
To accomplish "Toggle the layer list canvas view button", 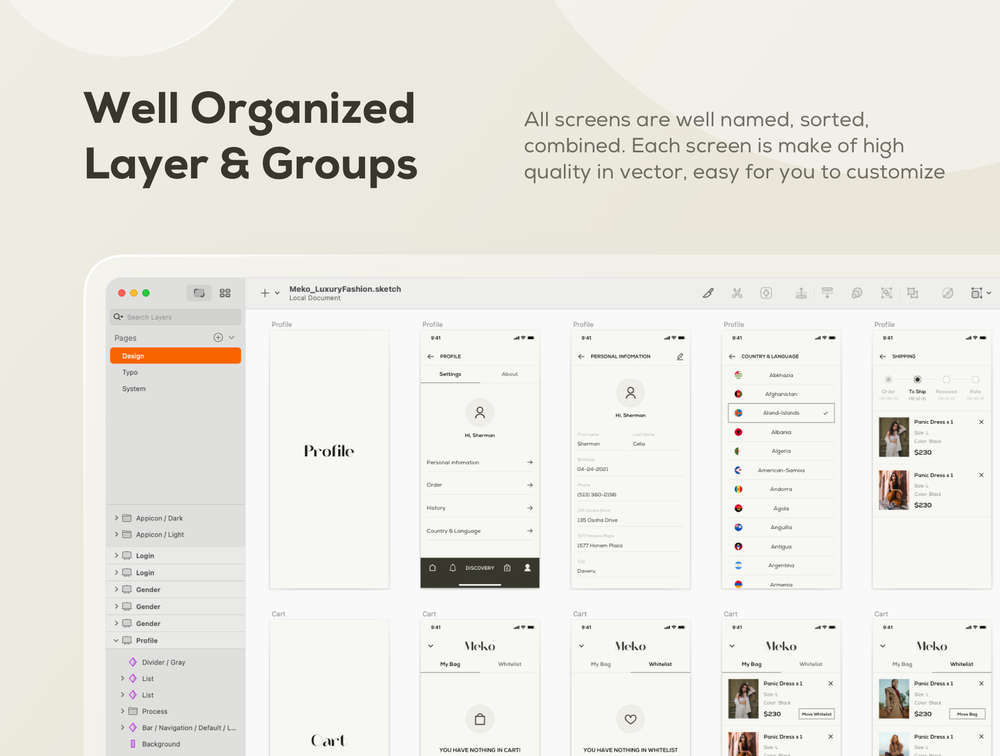I will click(199, 293).
